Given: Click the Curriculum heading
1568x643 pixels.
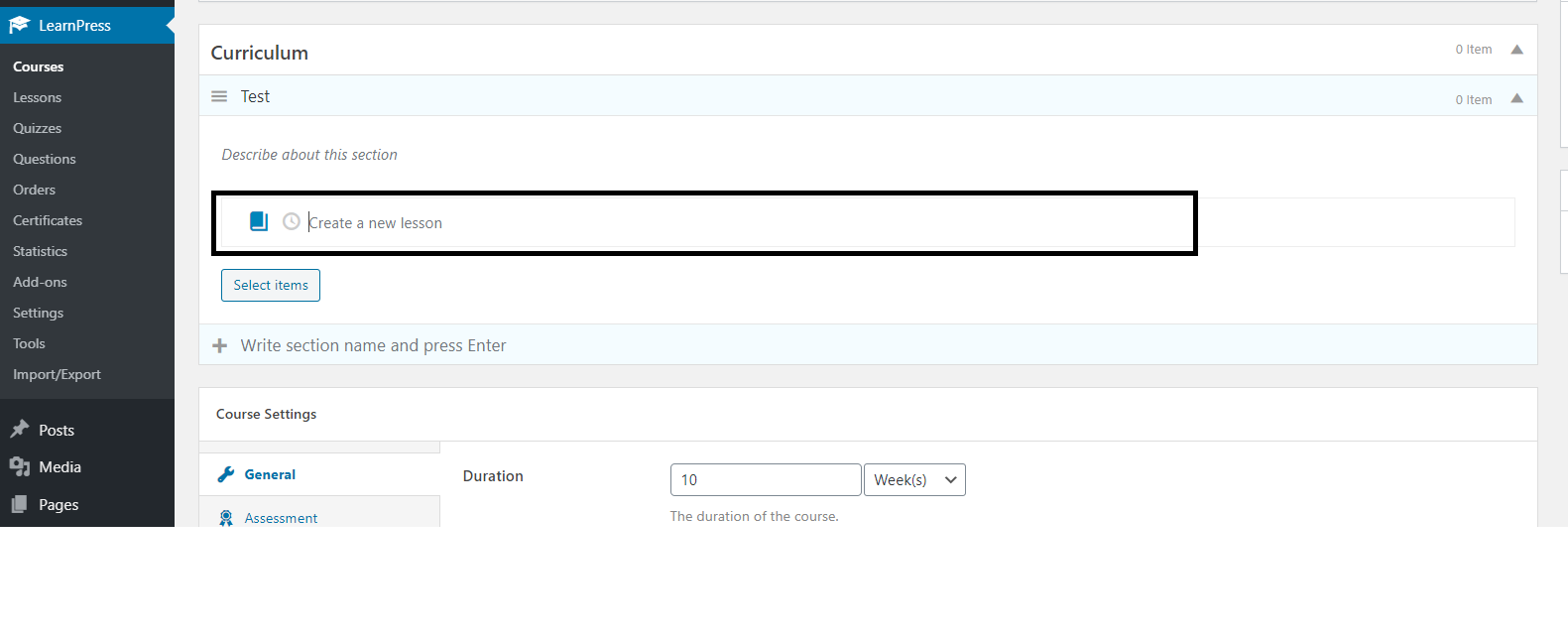Looking at the screenshot, I should point(259,53).
